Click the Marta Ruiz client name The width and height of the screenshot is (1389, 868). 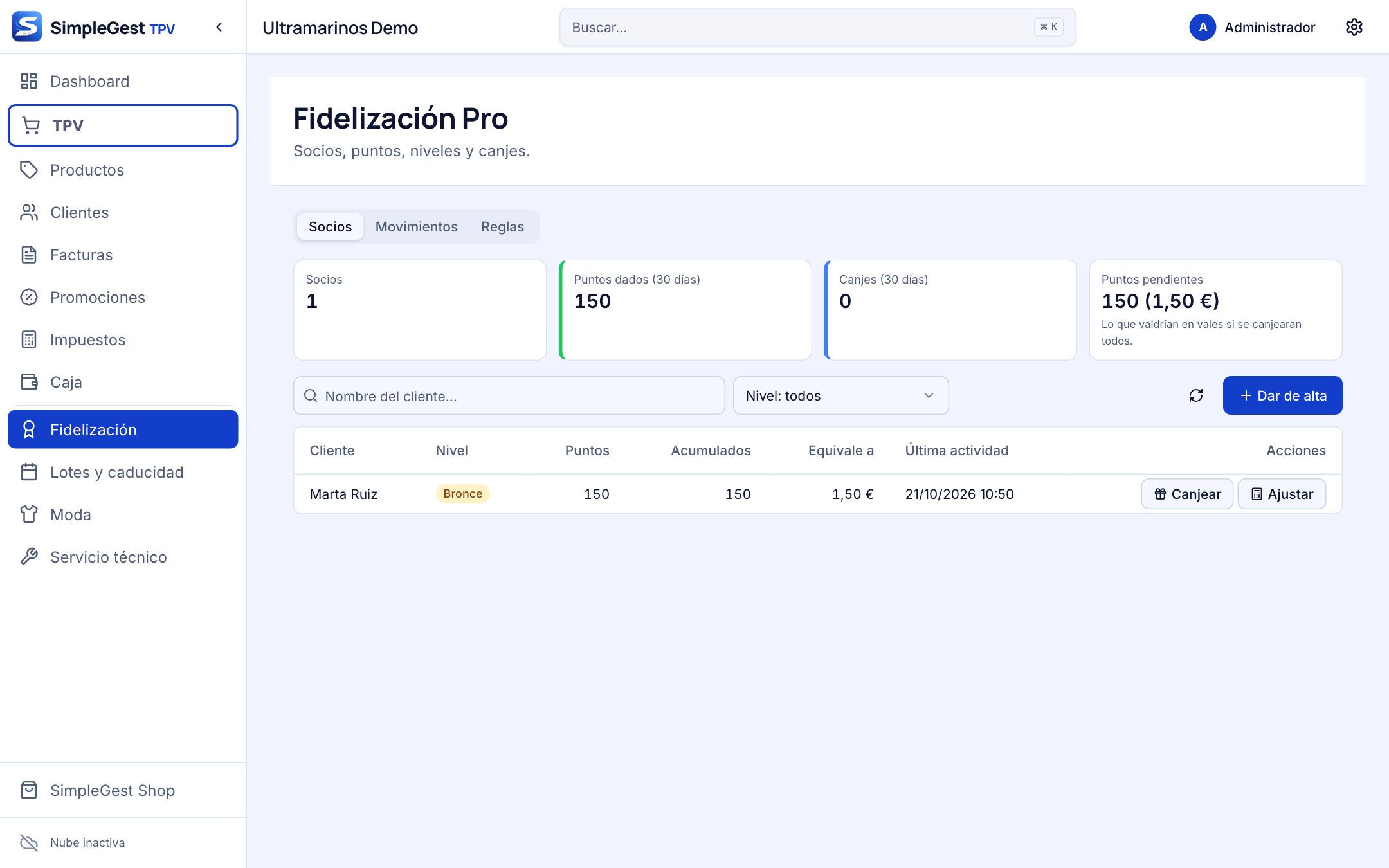[343, 494]
